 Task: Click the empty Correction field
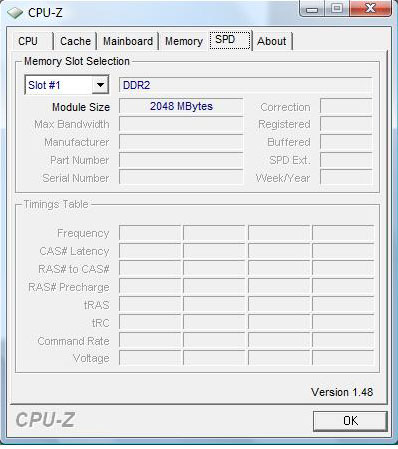pyautogui.click(x=346, y=106)
